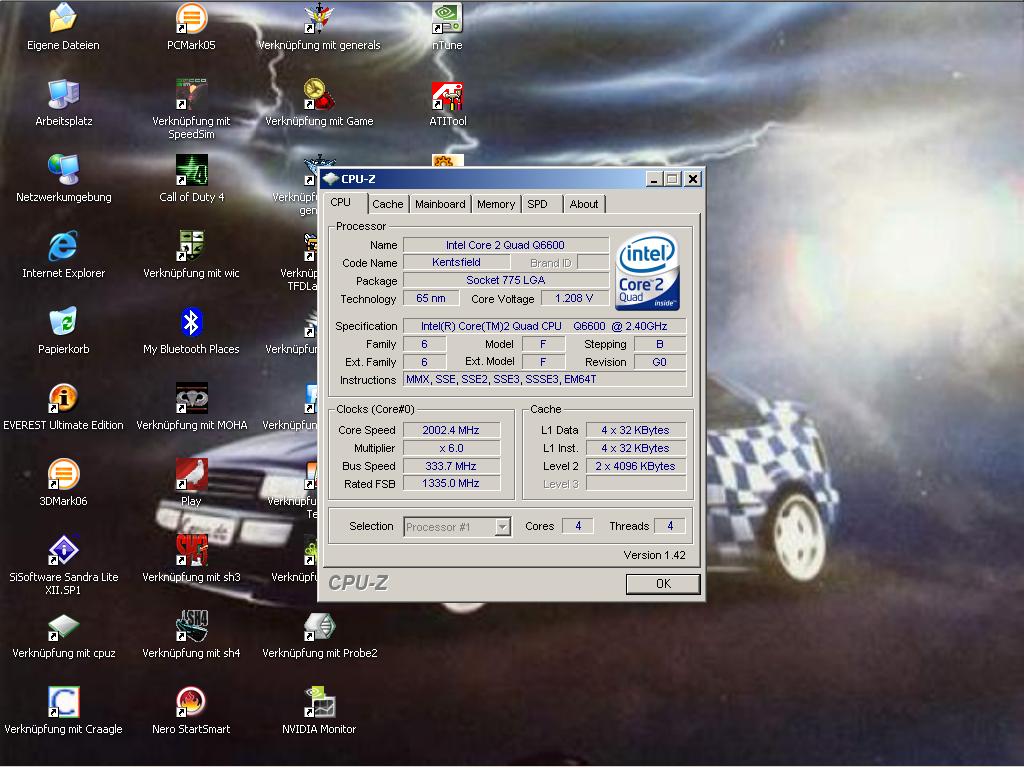The image size is (1024, 768).
Task: Click the x 6.0 multiplier value
Action: click(x=451, y=448)
